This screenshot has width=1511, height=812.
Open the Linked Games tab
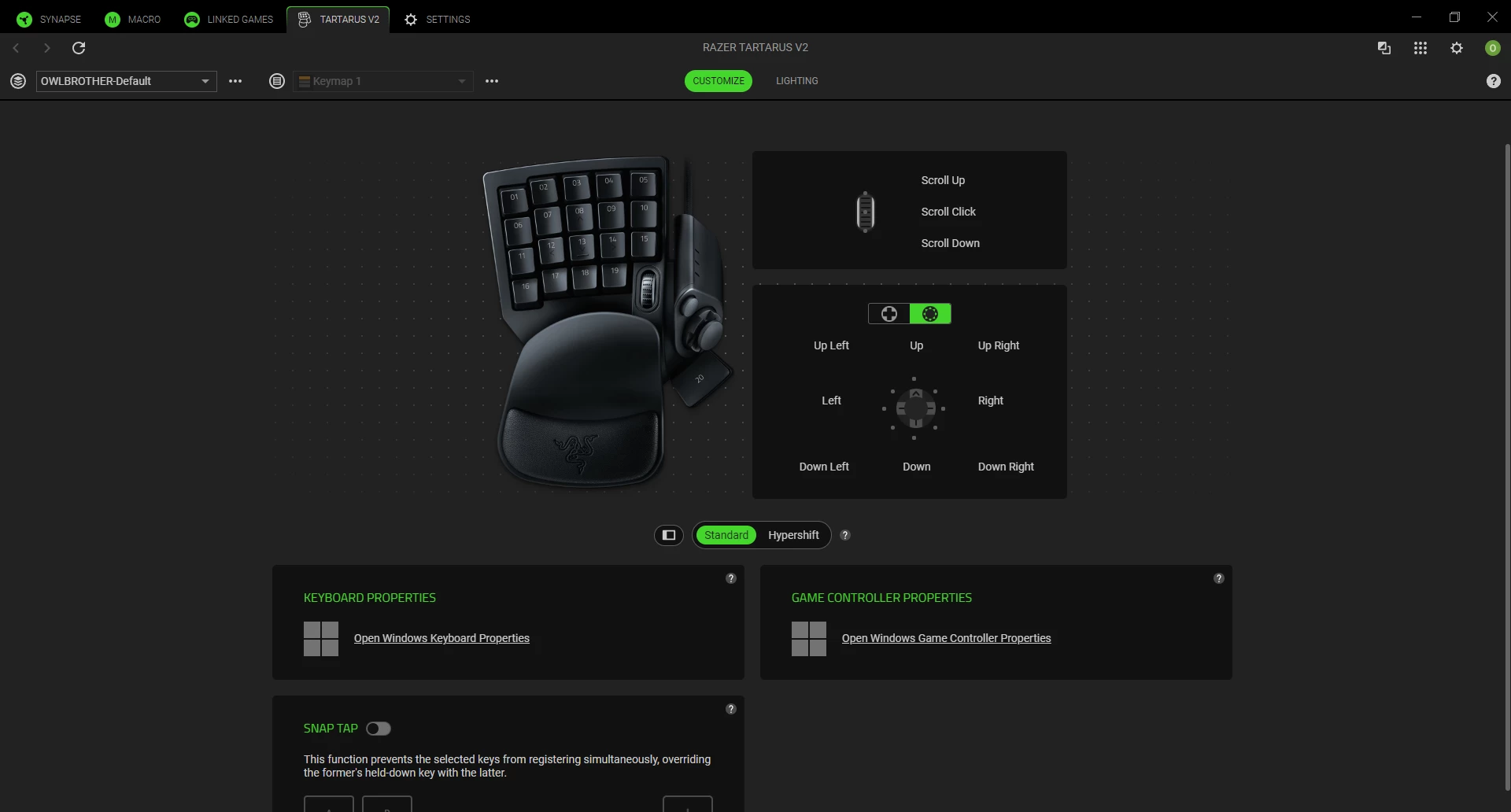[229, 19]
